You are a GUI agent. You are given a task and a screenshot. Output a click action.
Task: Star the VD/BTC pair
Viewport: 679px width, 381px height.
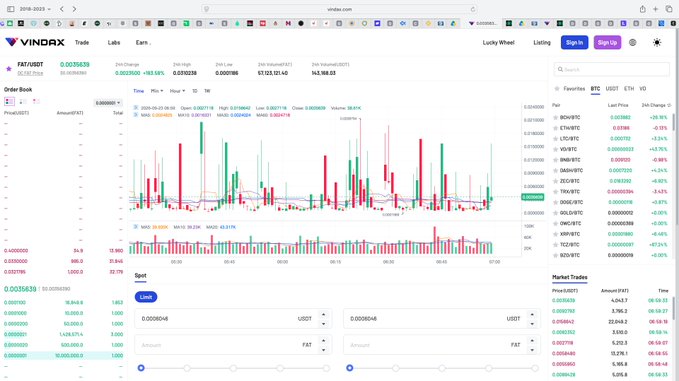click(555, 149)
